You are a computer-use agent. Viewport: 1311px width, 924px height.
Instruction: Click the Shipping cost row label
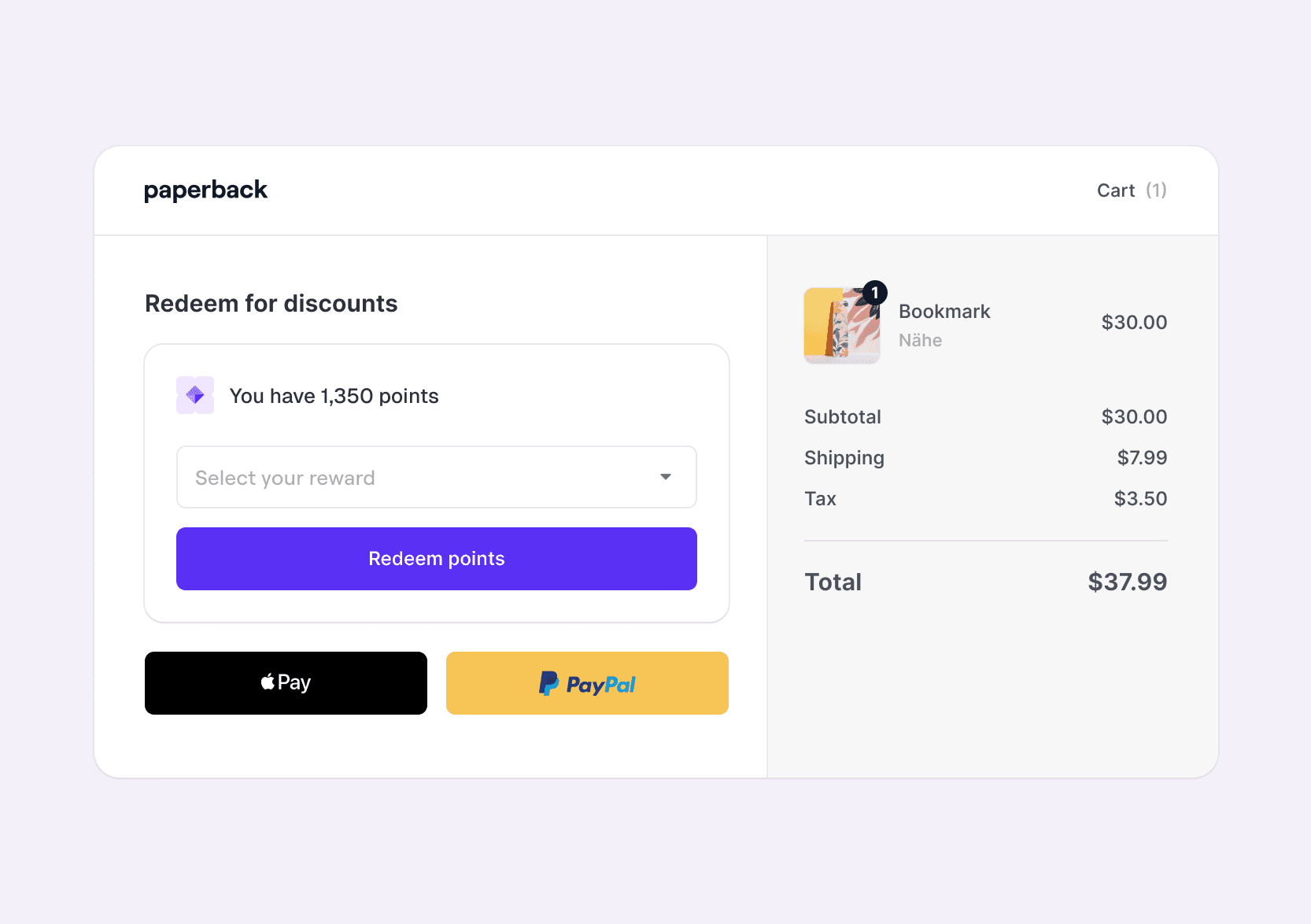[x=844, y=458]
